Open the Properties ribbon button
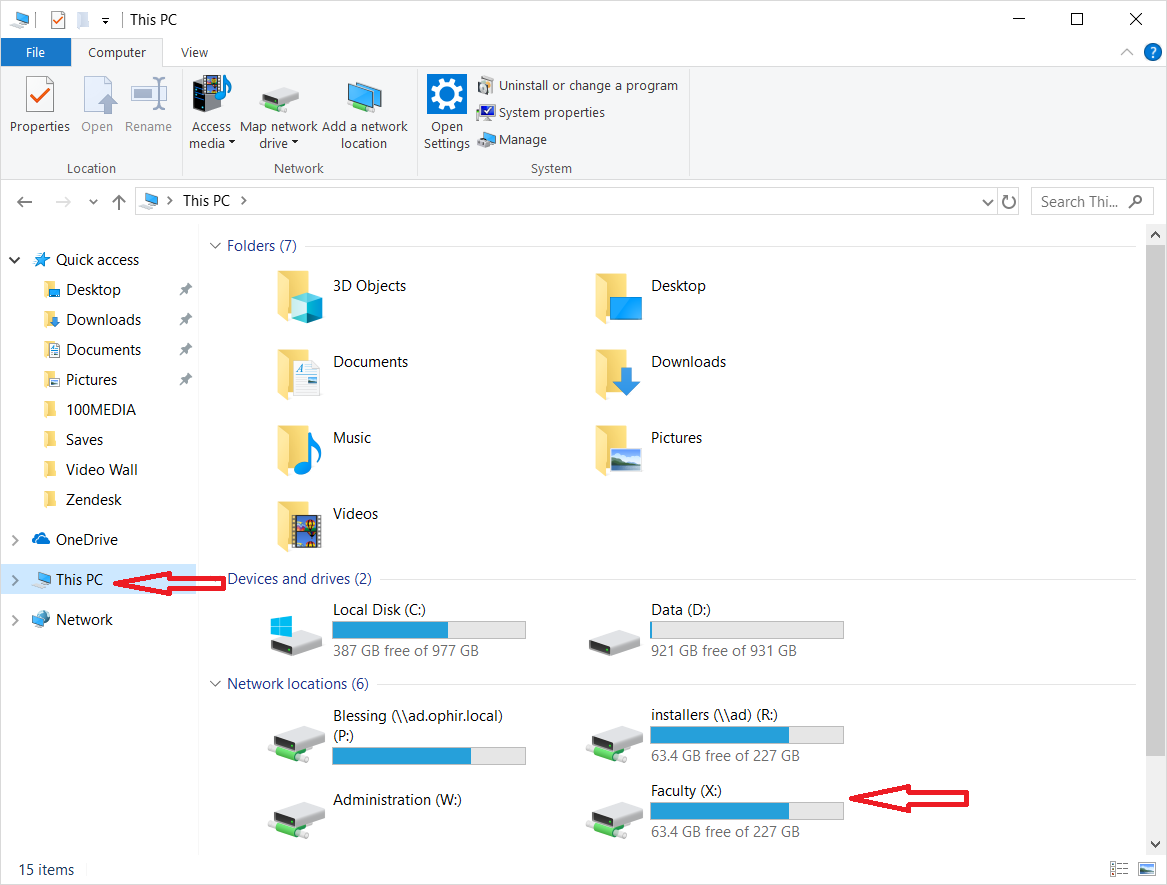 (39, 105)
